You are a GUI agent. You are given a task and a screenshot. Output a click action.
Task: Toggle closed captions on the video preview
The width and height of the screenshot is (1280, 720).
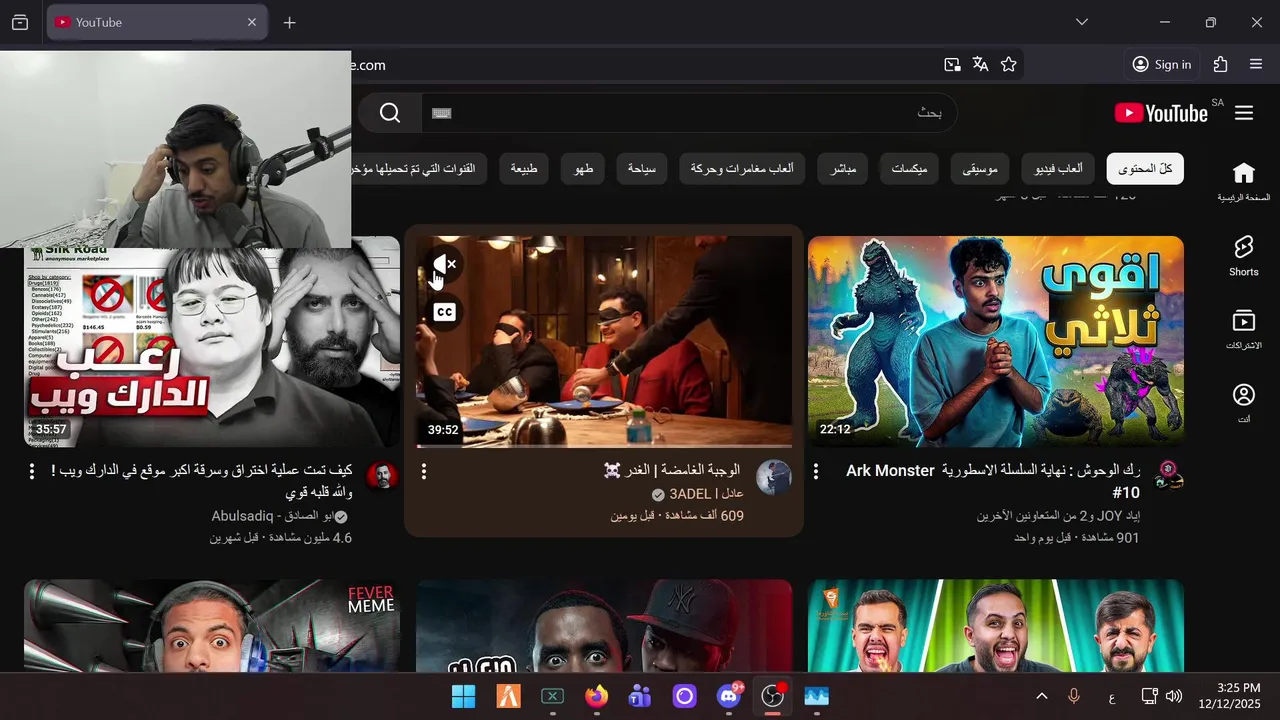point(445,312)
